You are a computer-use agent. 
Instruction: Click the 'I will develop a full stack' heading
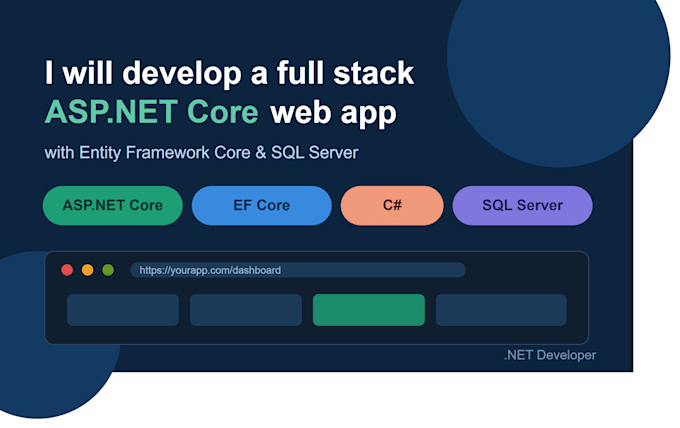click(229, 73)
